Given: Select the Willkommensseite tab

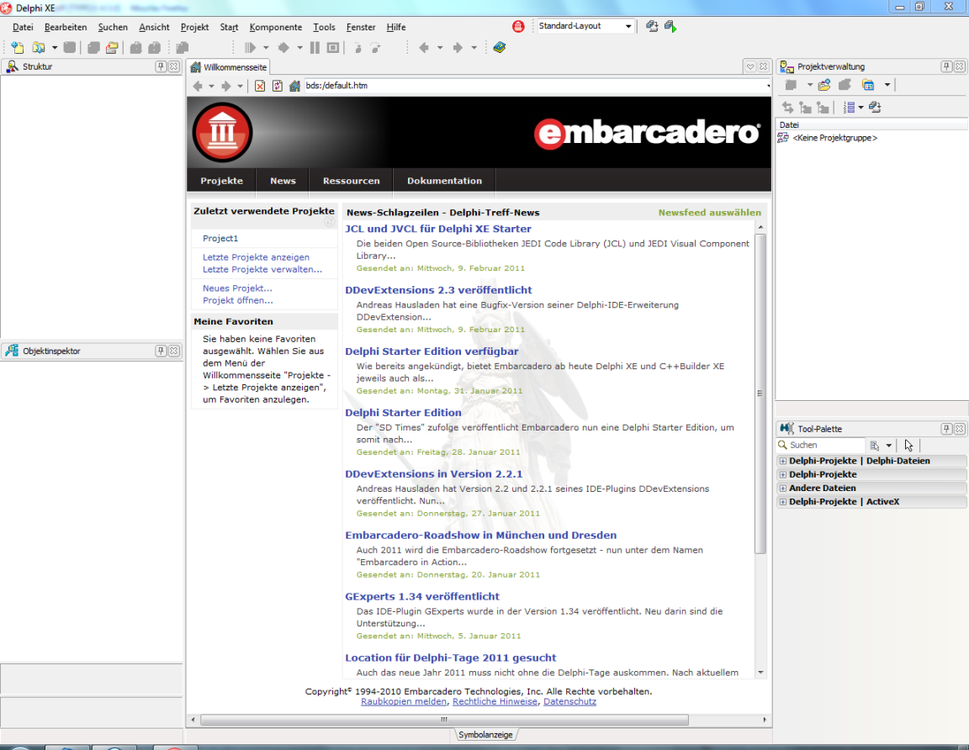Looking at the screenshot, I should tap(229, 67).
